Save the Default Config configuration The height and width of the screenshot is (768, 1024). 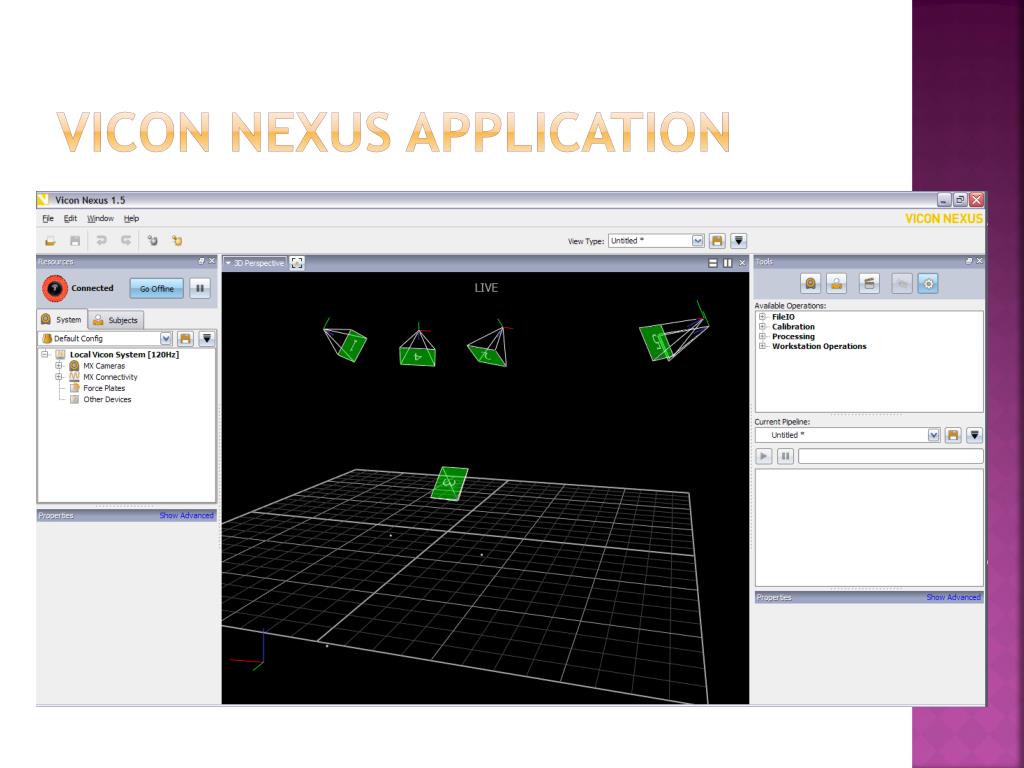185,338
